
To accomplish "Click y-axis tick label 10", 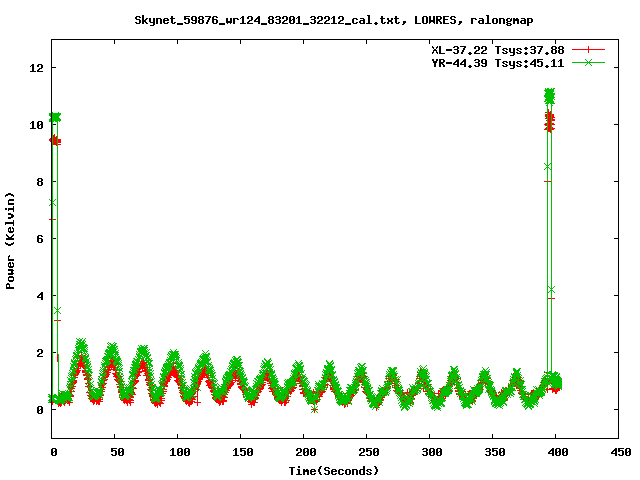I will 36,125.
